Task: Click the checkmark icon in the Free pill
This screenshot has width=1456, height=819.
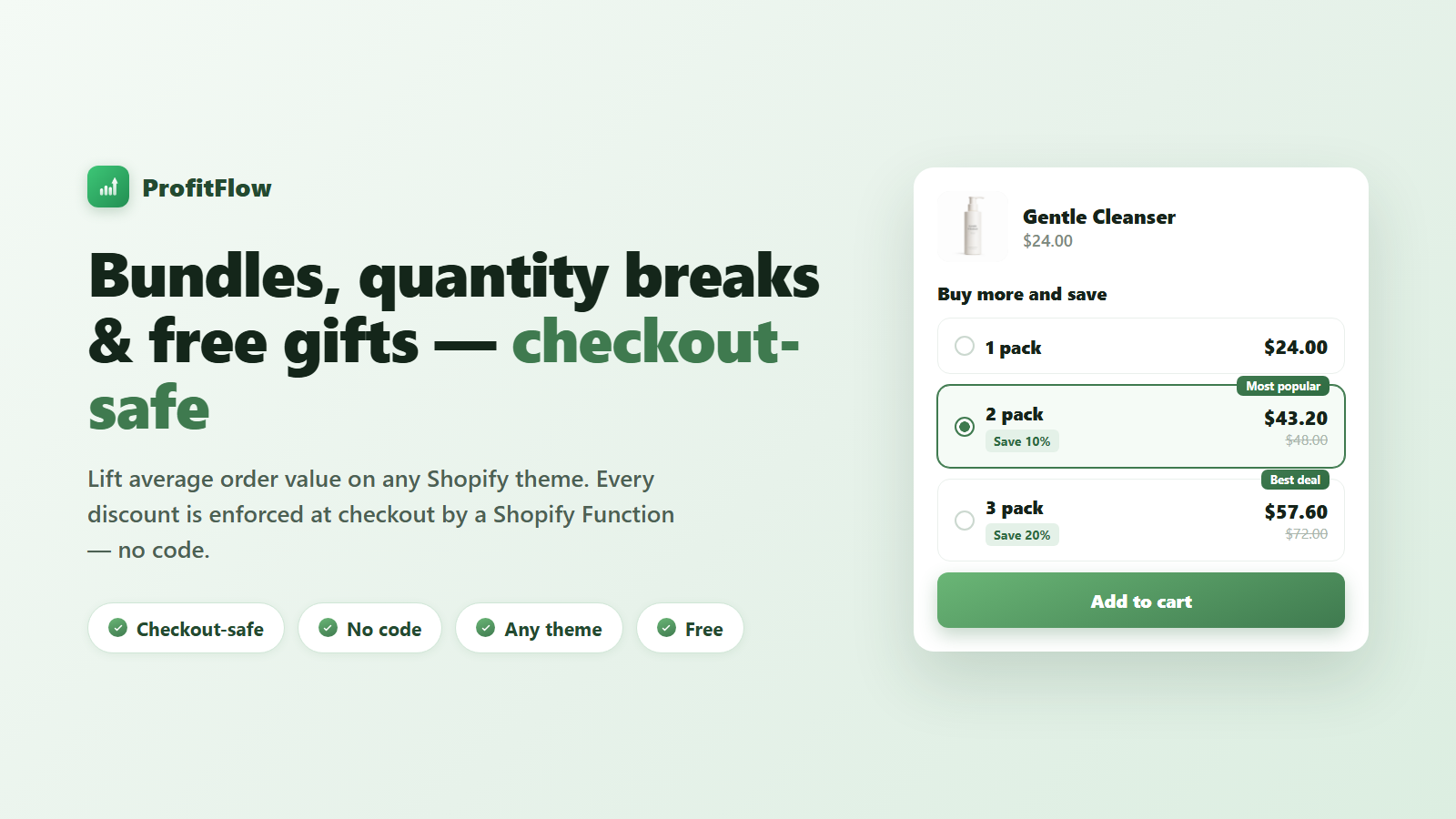Action: (x=667, y=628)
